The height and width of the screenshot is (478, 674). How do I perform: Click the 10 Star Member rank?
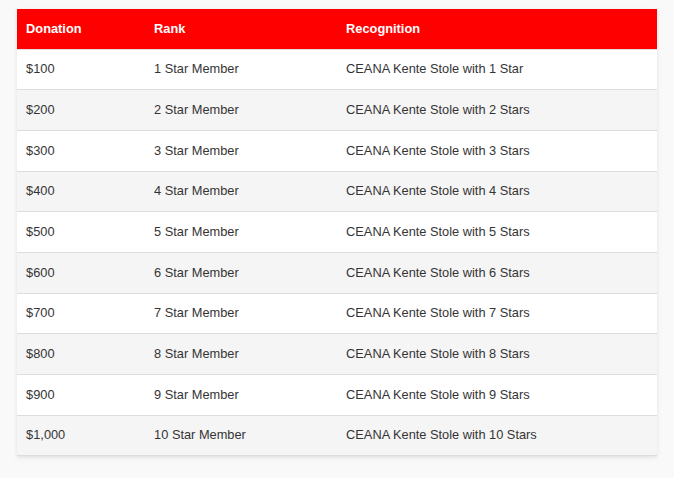click(199, 435)
